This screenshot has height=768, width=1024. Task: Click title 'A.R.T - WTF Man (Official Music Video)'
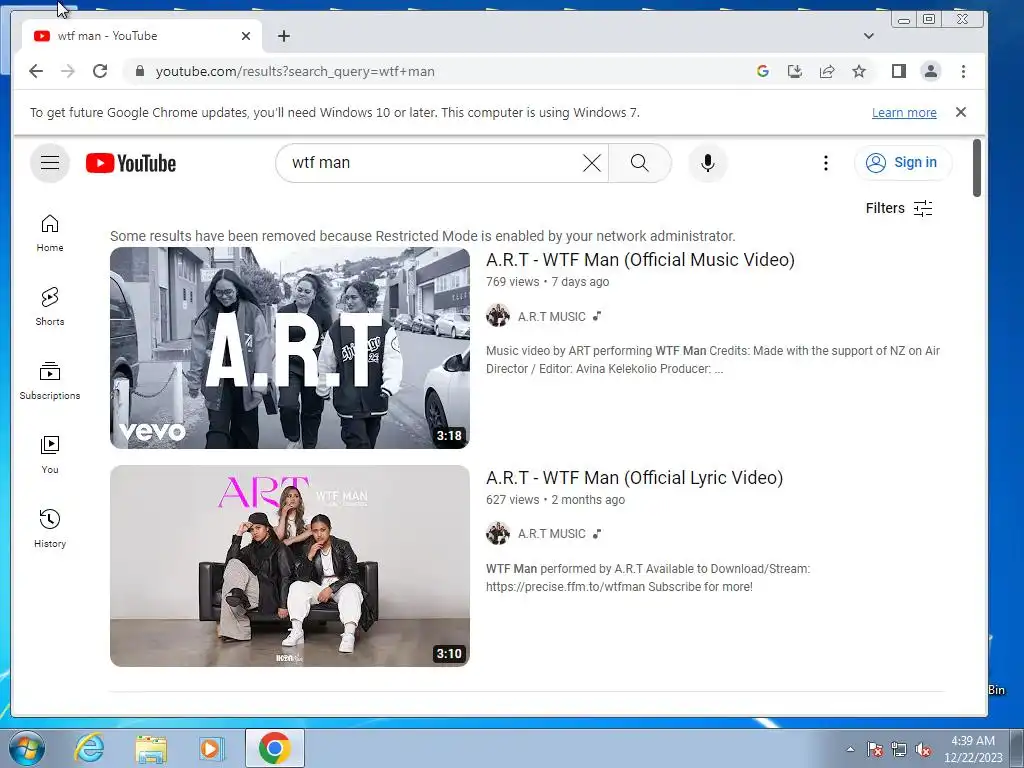(x=640, y=260)
